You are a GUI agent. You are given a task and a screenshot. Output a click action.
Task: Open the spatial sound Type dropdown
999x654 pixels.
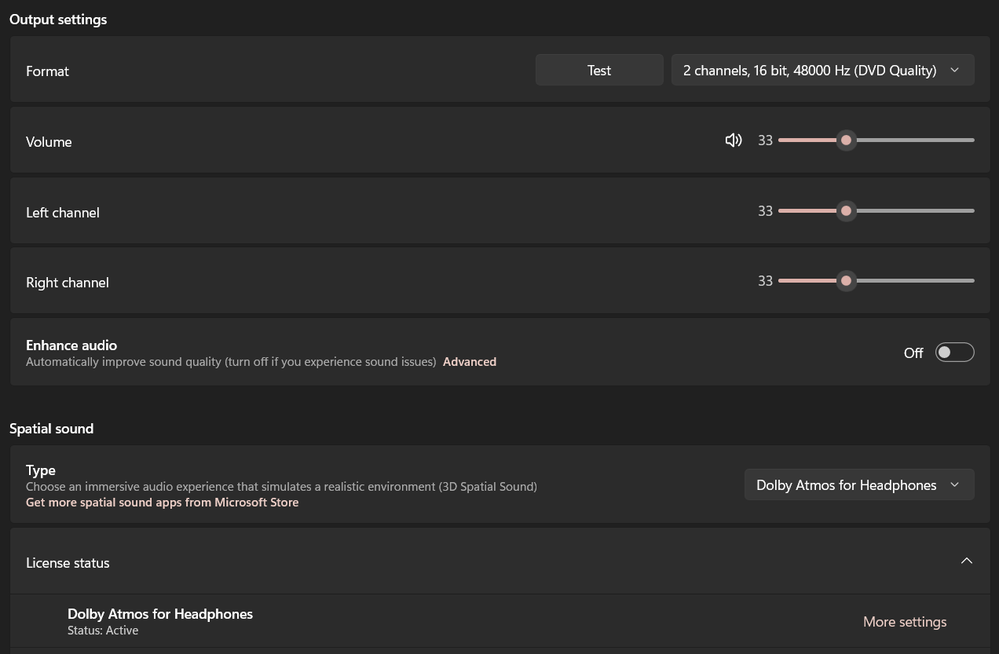click(858, 485)
